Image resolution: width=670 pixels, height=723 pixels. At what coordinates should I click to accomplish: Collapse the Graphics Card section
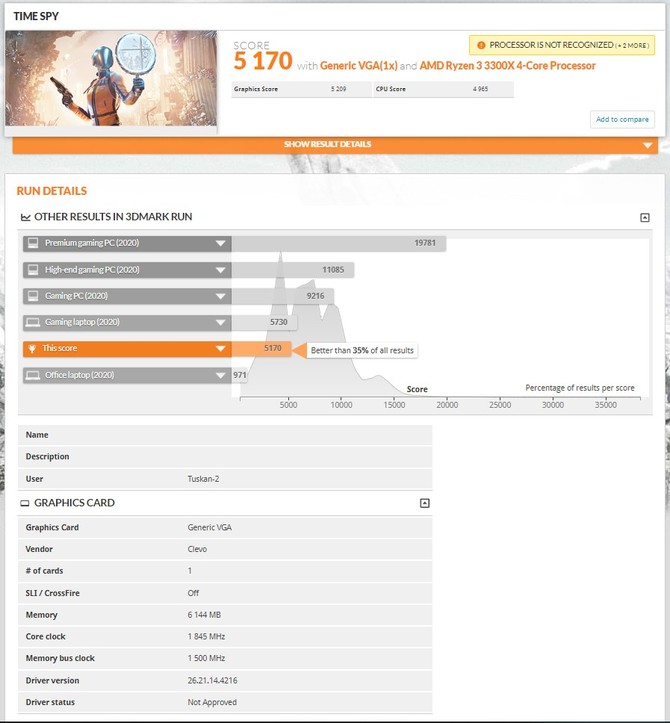[x=425, y=503]
